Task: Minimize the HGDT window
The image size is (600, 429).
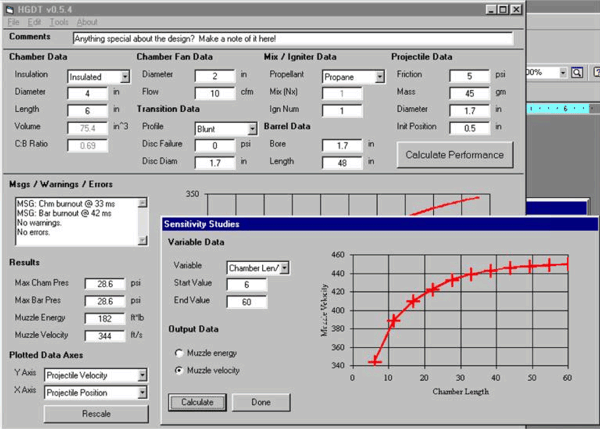Action: click(489, 8)
